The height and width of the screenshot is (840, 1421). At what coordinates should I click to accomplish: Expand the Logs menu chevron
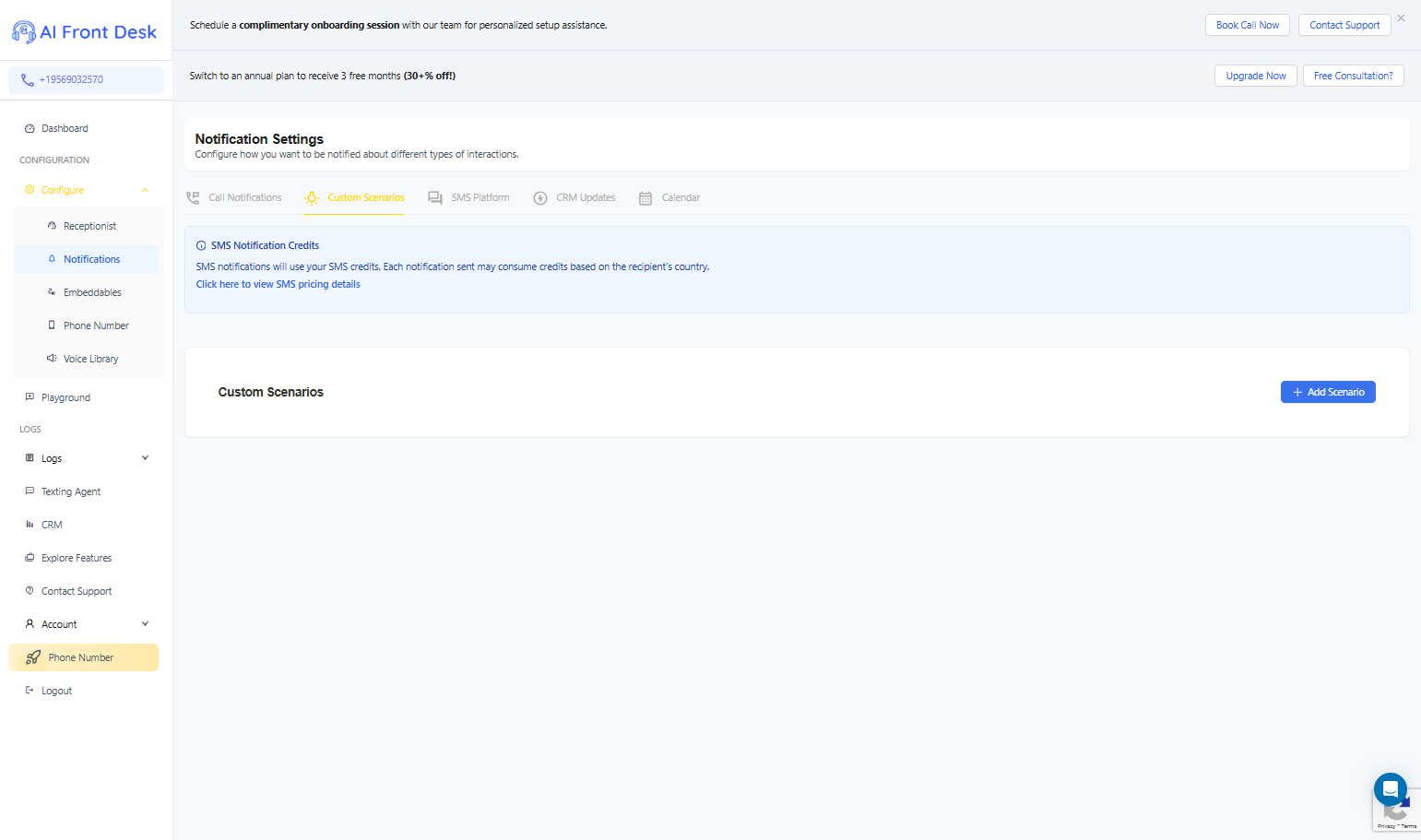coord(145,458)
